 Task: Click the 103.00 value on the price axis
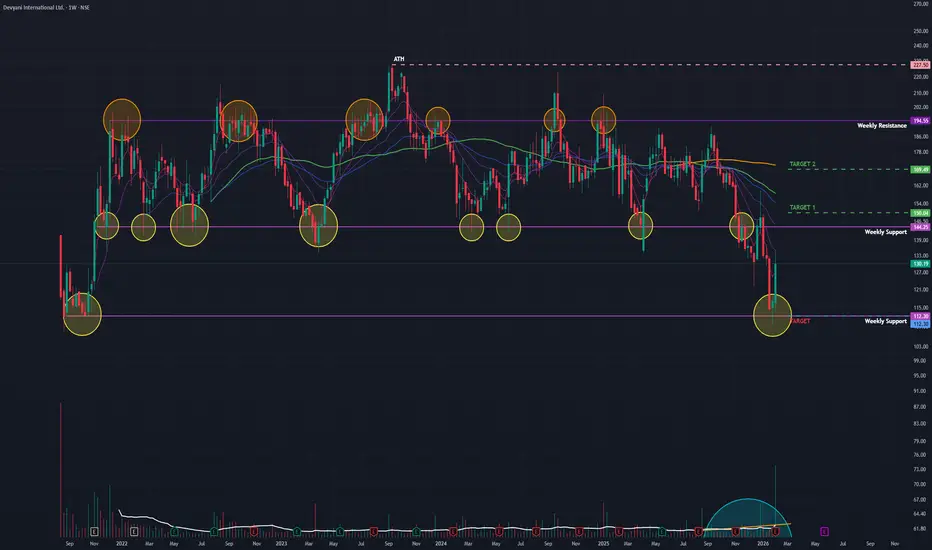(921, 346)
